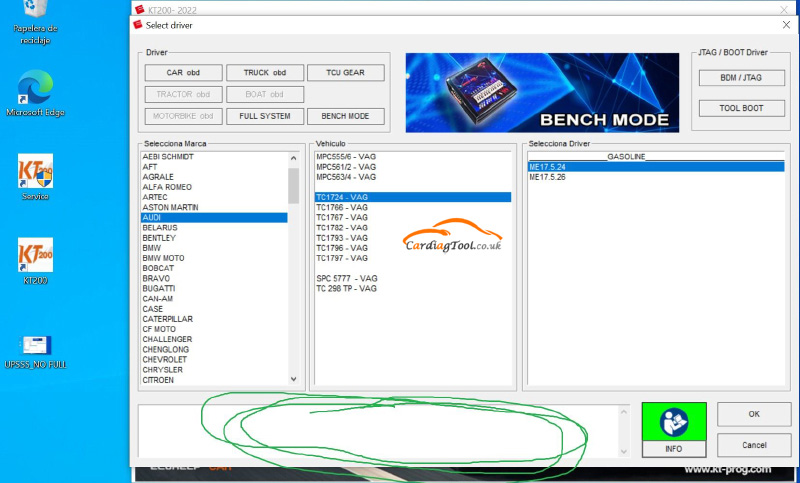The width and height of the screenshot is (800, 483).
Task: Choose TC1766 - VAG in vehicle list
Action: coord(342,207)
